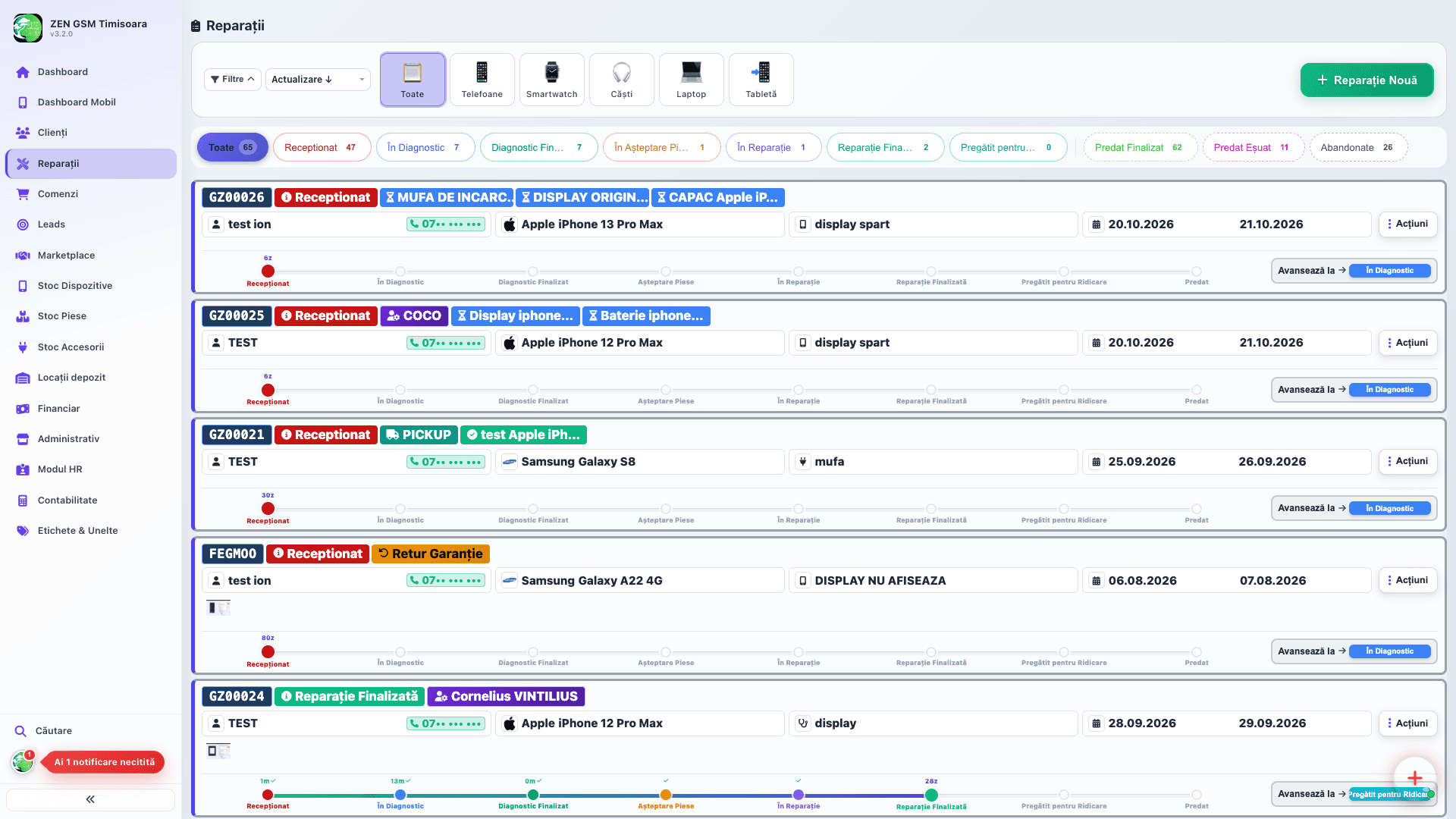Screen dimensions: 1456x819
Task: Open Acțiuni menu for GZ00026
Action: pyautogui.click(x=1407, y=224)
